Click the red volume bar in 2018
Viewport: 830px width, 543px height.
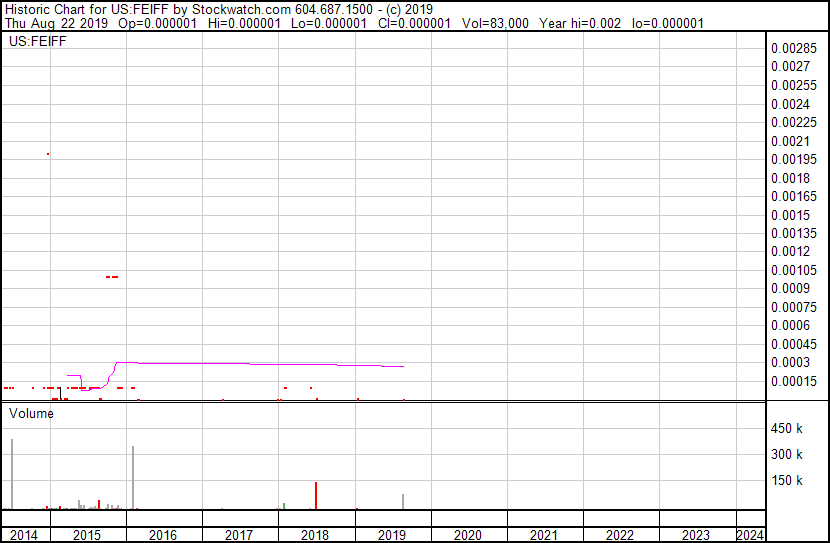(x=316, y=496)
